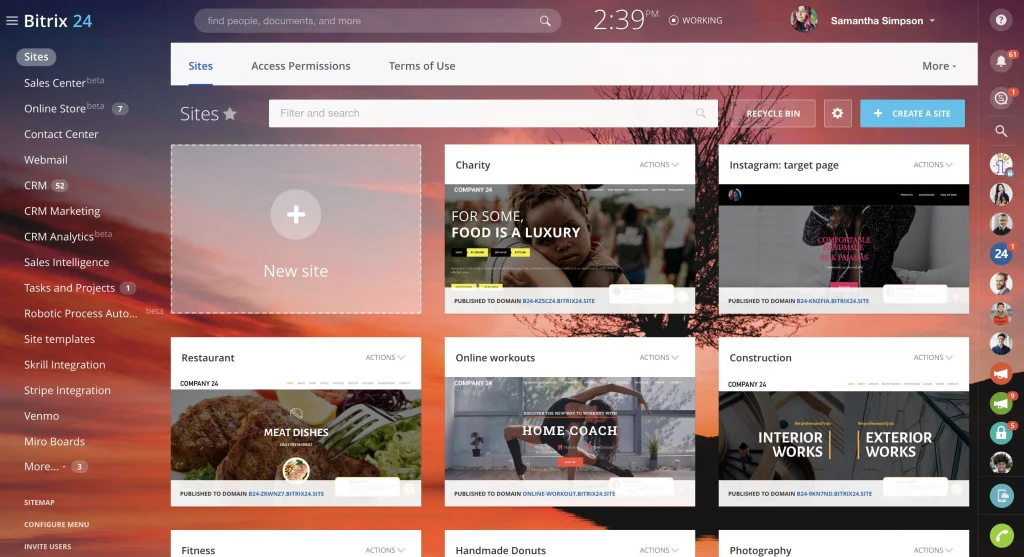Viewport: 1024px width, 557px height.
Task: Select CRM Marketing in left menu
Action: click(62, 211)
